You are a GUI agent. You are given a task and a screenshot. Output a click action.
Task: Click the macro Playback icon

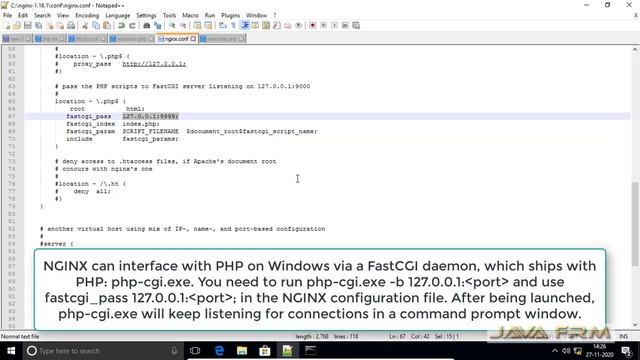pyautogui.click(x=334, y=25)
